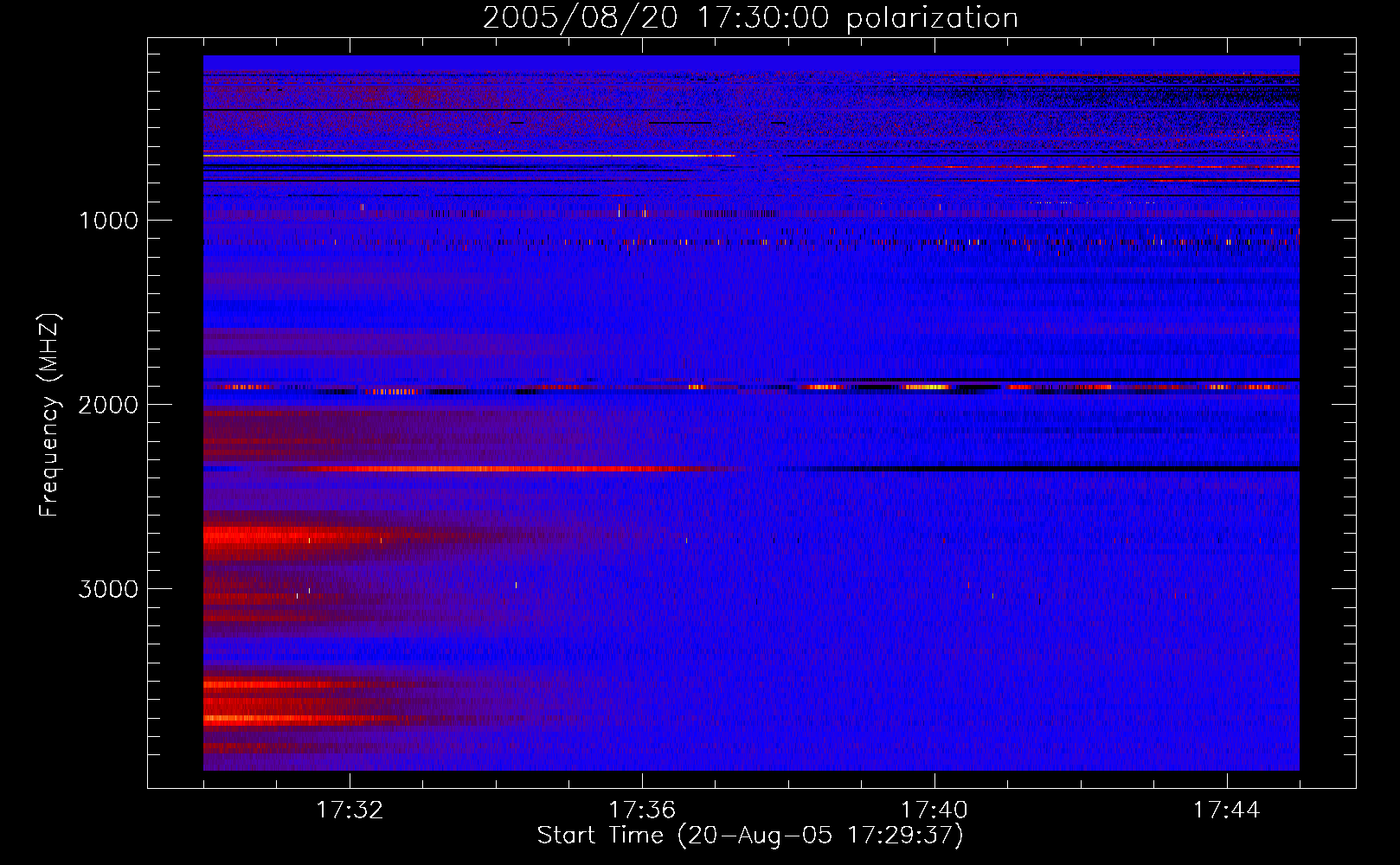
Task: Click the "17:40" time axis label
Action: click(934, 810)
